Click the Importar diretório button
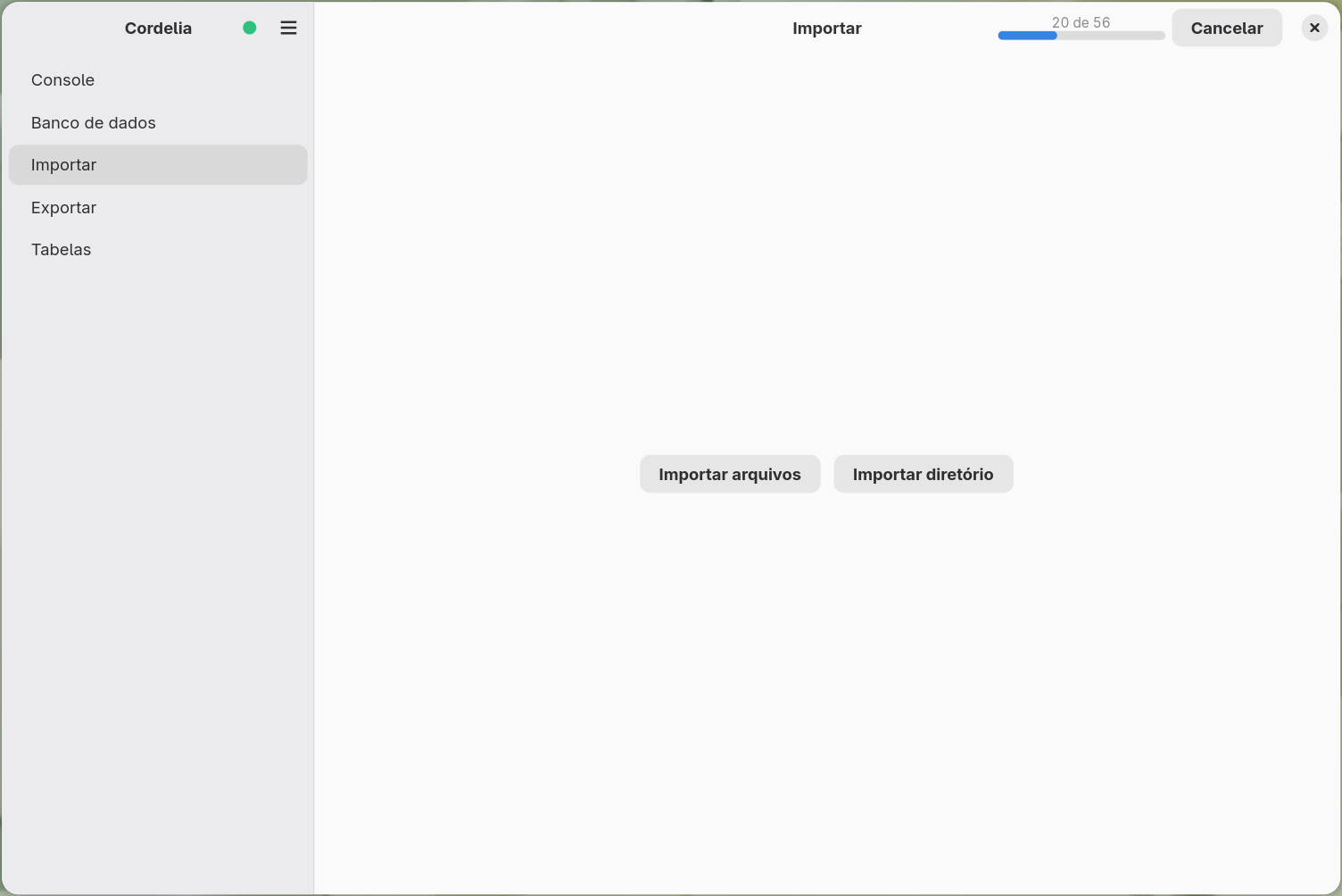 pos(924,474)
